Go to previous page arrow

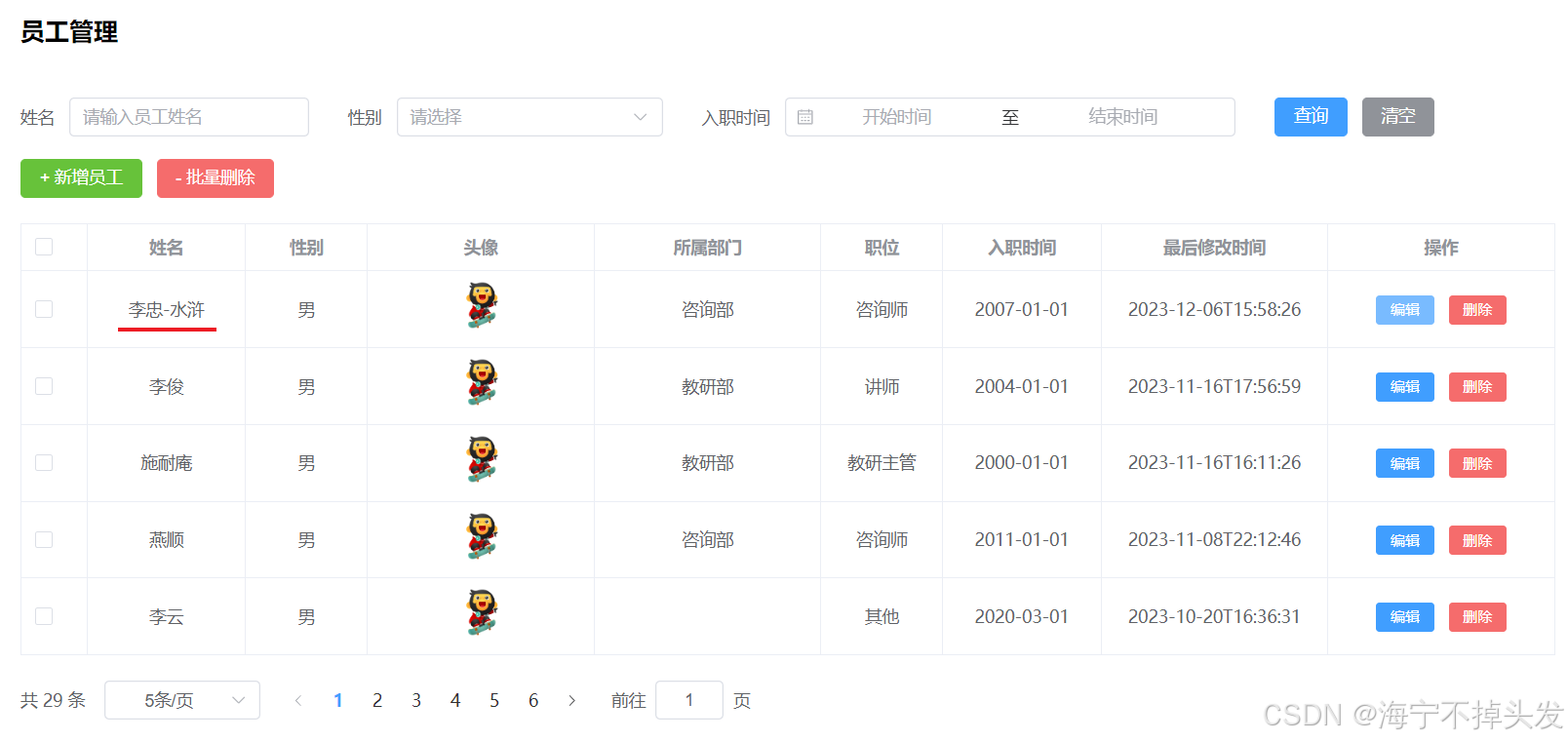(x=298, y=700)
